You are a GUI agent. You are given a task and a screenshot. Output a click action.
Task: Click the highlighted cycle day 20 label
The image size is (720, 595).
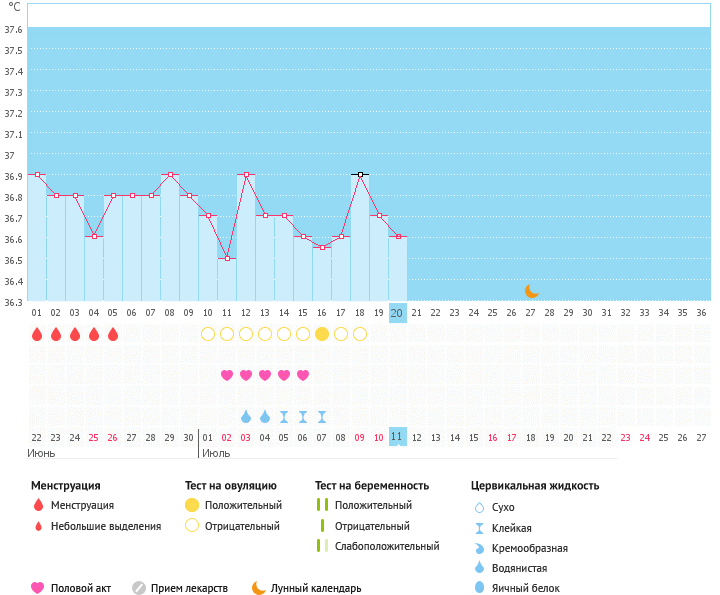[x=397, y=313]
